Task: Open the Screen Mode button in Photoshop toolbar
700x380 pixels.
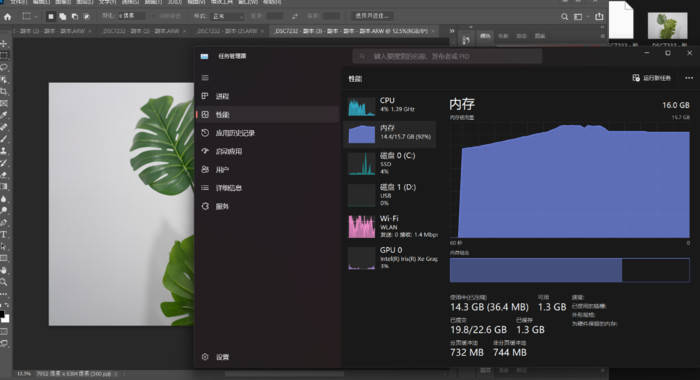Action: pyautogui.click(x=4, y=343)
